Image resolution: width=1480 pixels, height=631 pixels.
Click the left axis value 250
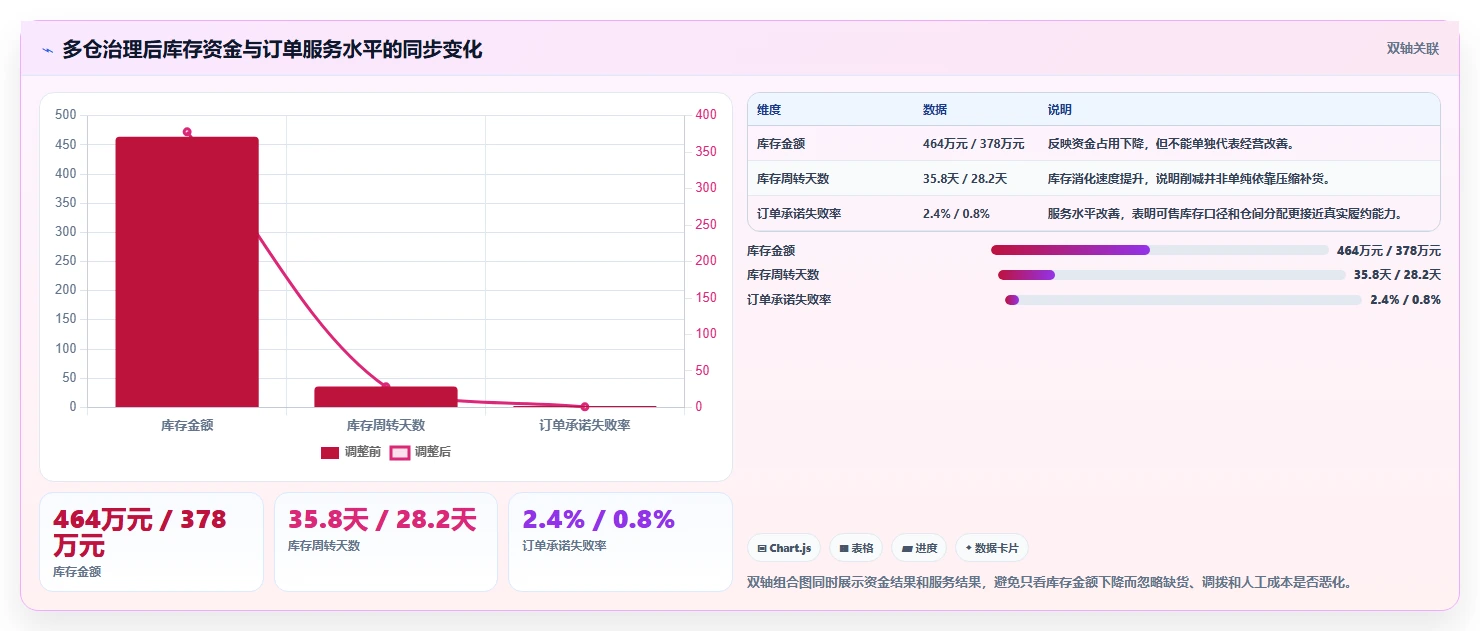pos(66,261)
